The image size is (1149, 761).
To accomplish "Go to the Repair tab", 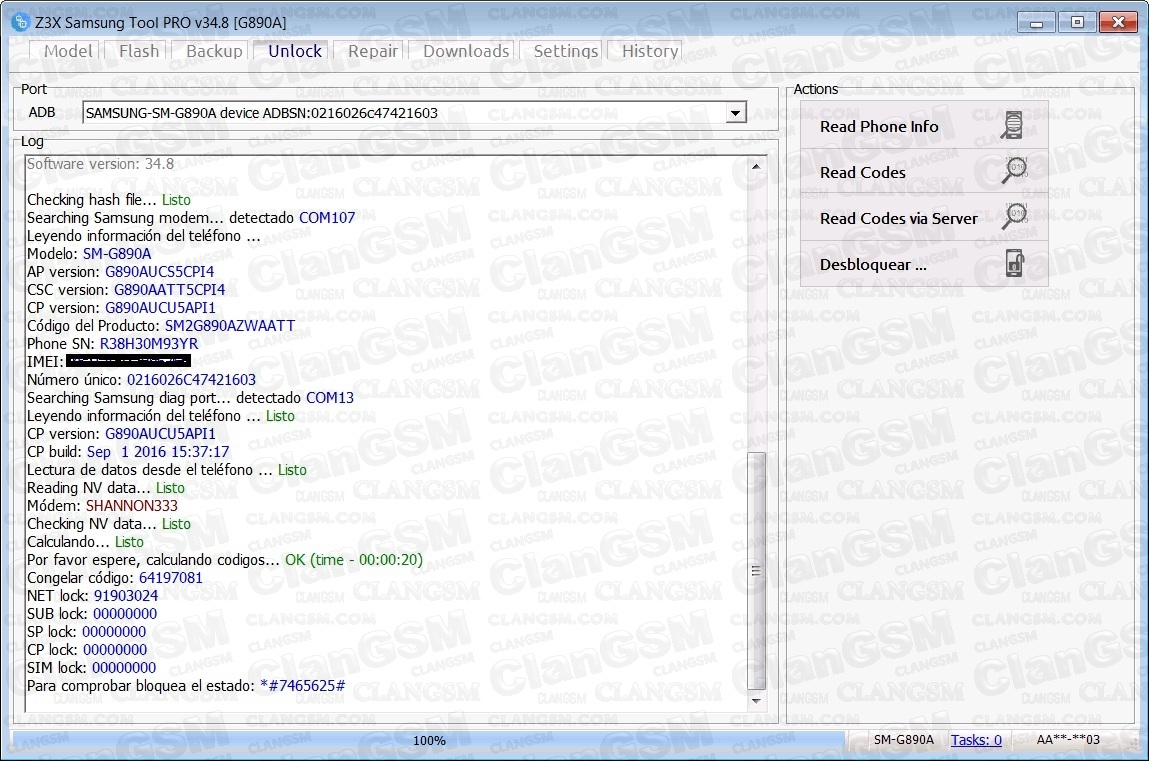I will point(372,51).
